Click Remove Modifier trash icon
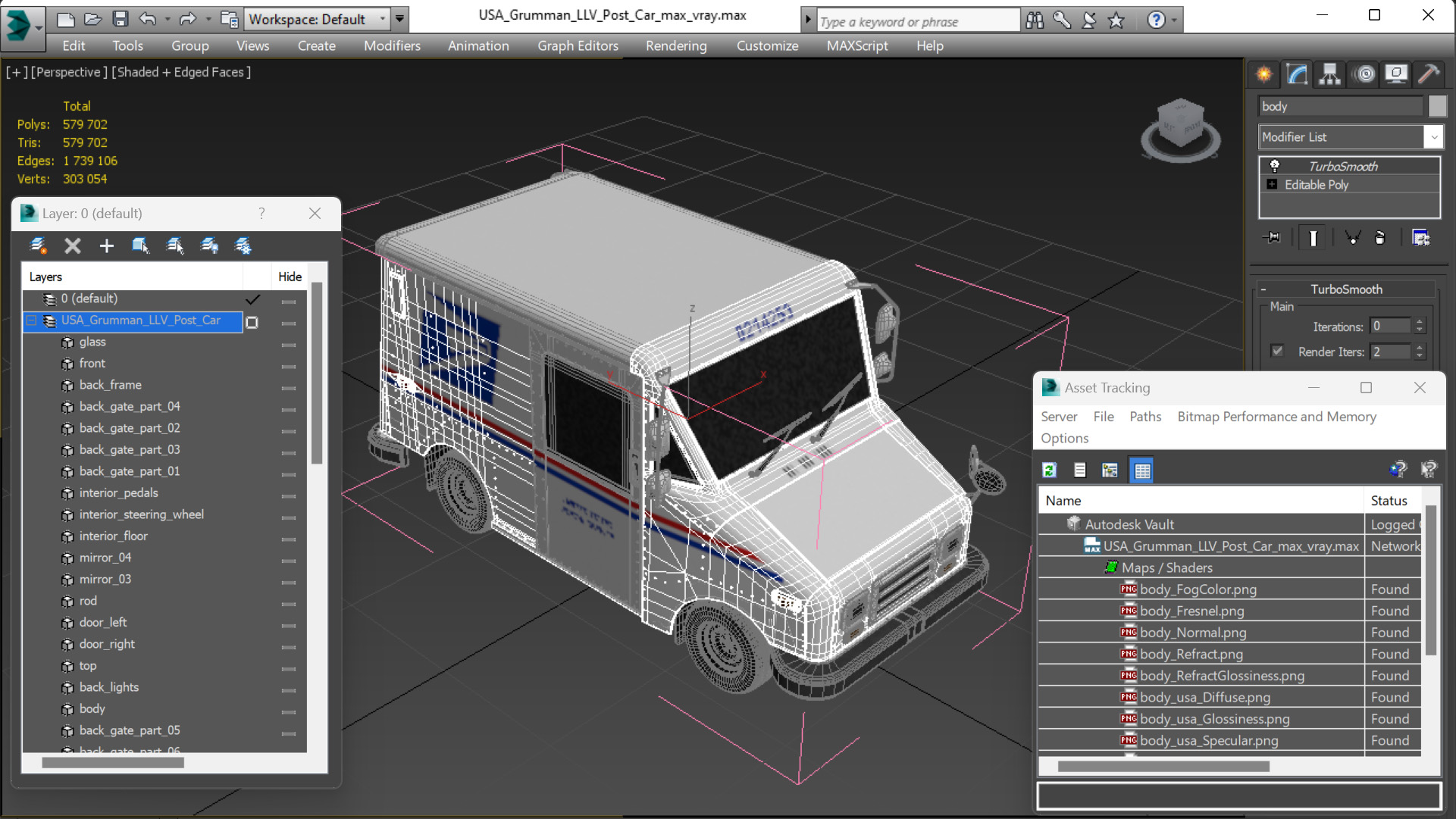 click(1380, 238)
